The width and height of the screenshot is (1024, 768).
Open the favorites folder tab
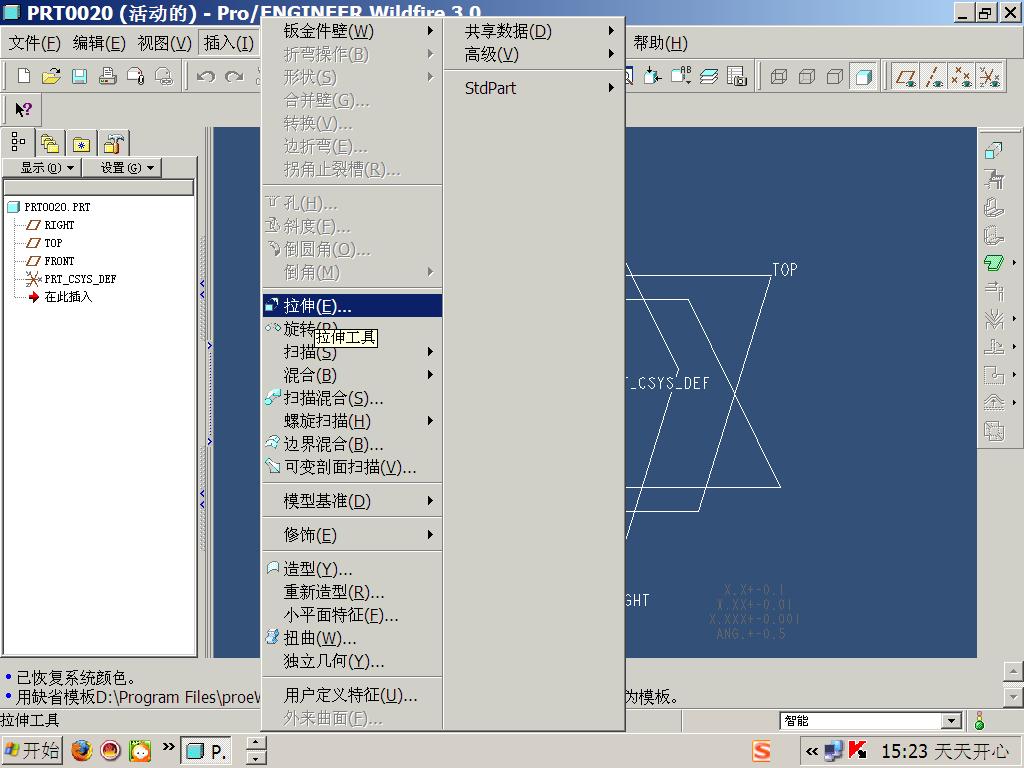(81, 143)
